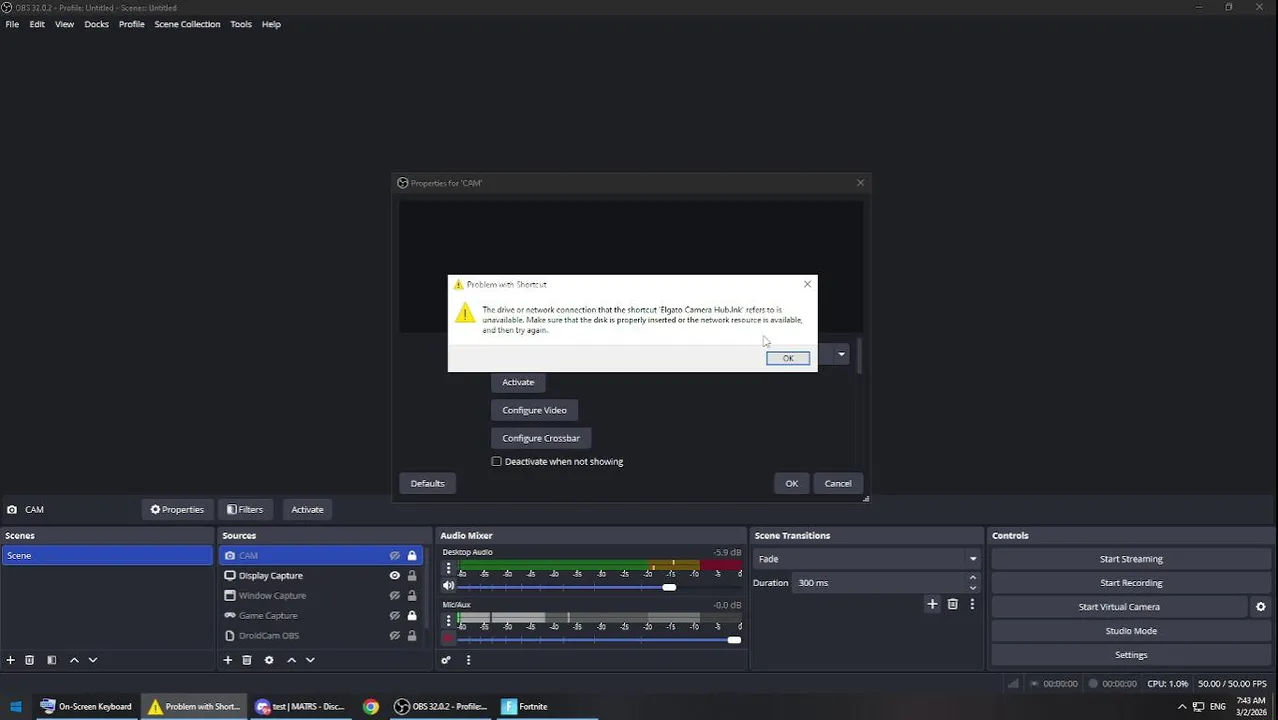Click Defaults in CAM properties

427,484
